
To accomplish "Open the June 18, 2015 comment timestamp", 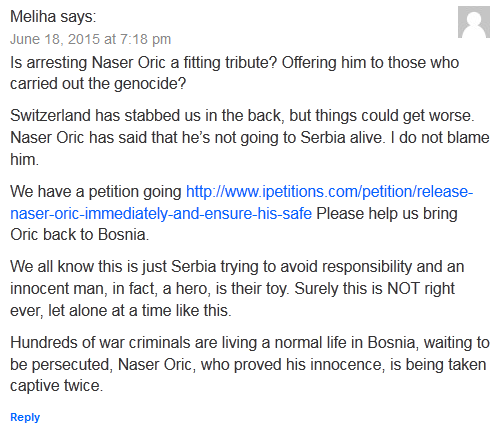I will [90, 39].
